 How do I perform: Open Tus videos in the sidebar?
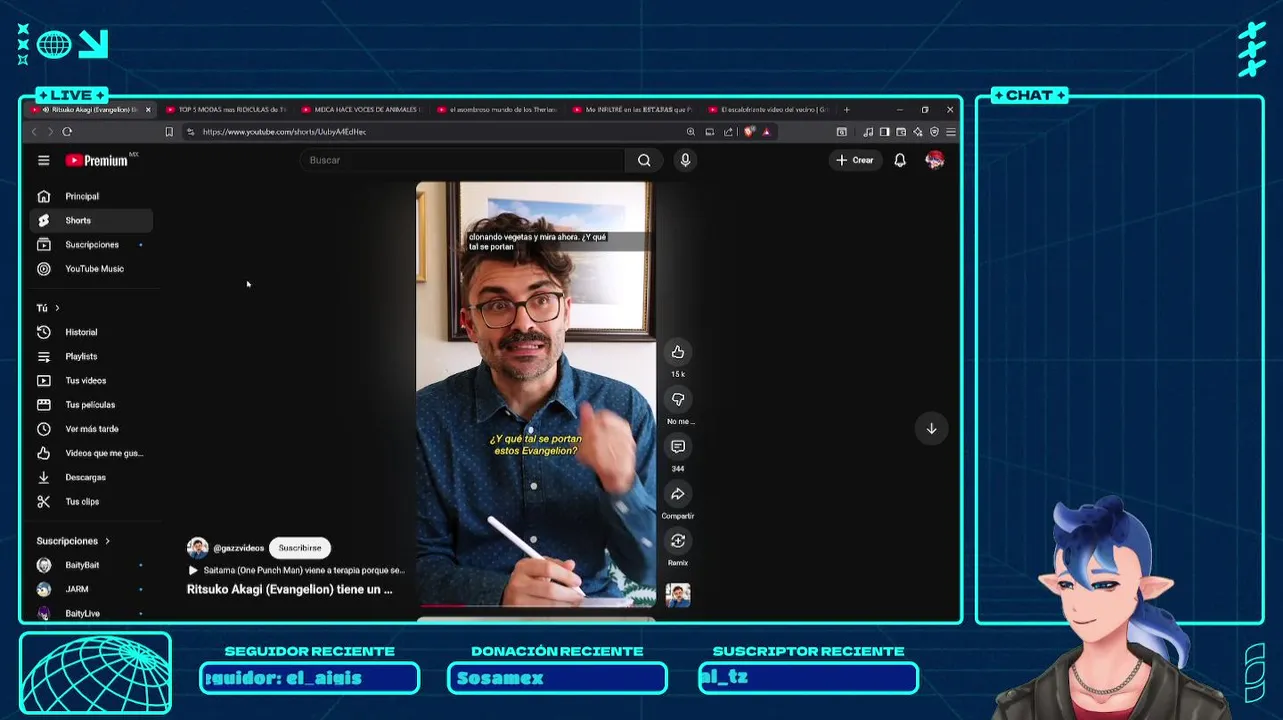pos(91,380)
